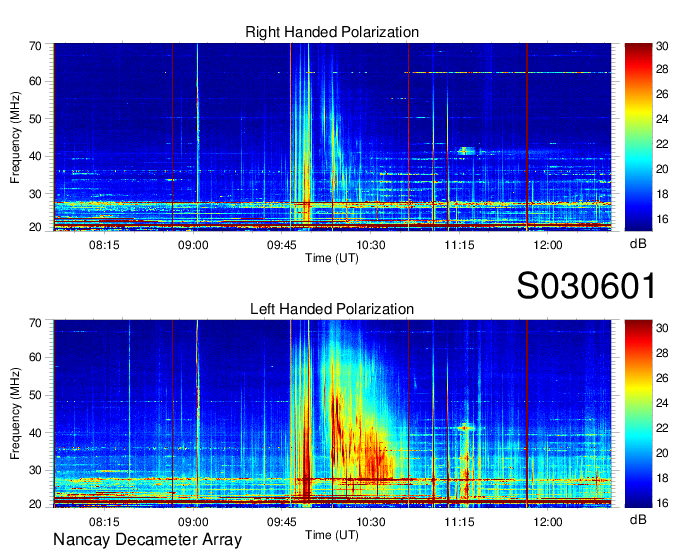Click the 30 dB label on top colorbar

pos(662,46)
